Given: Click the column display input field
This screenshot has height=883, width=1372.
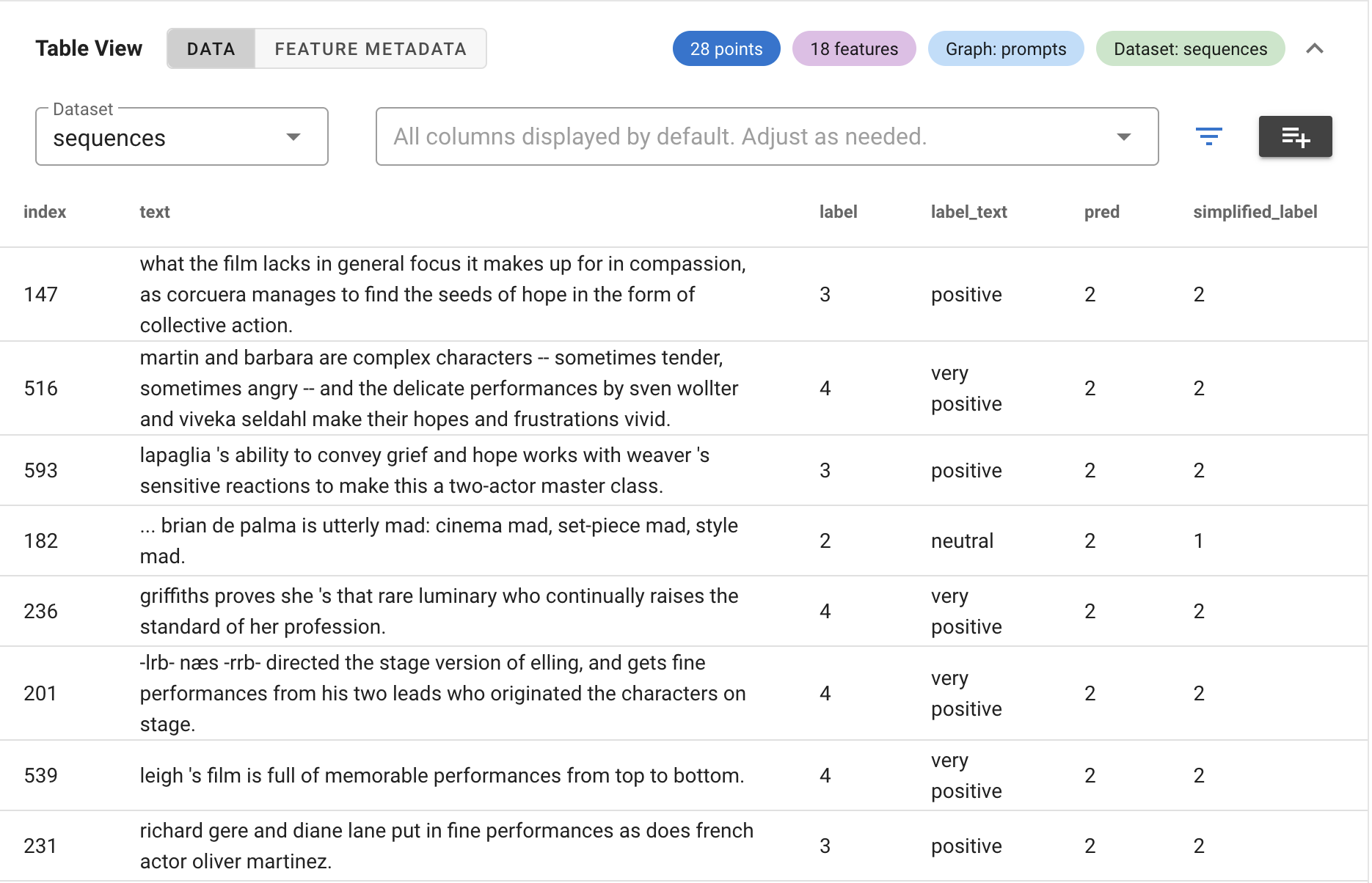Looking at the screenshot, I should [734, 136].
